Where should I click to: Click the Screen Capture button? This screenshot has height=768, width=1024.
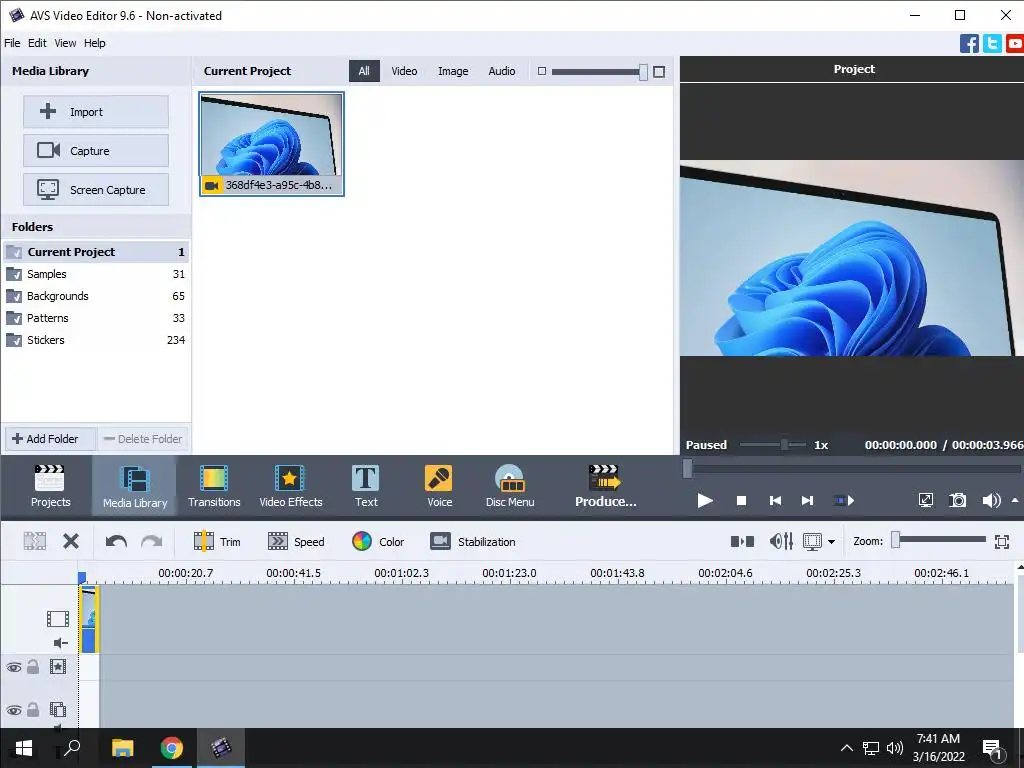coord(96,190)
